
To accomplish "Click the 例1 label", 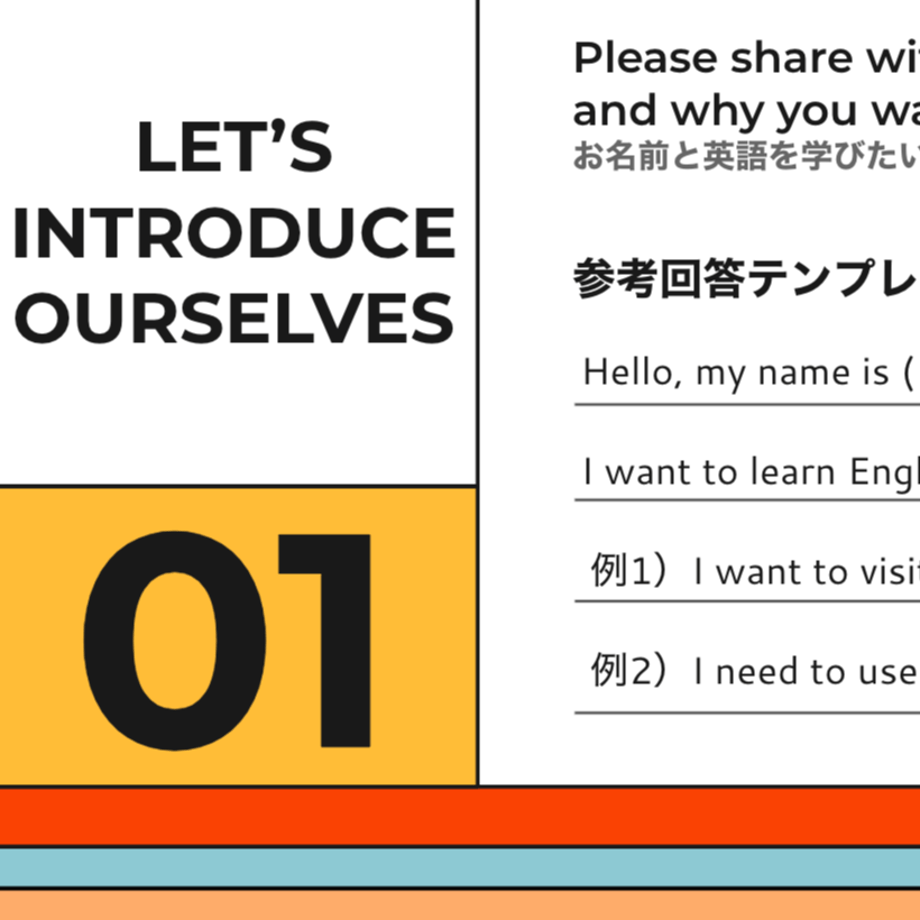I will [628, 570].
